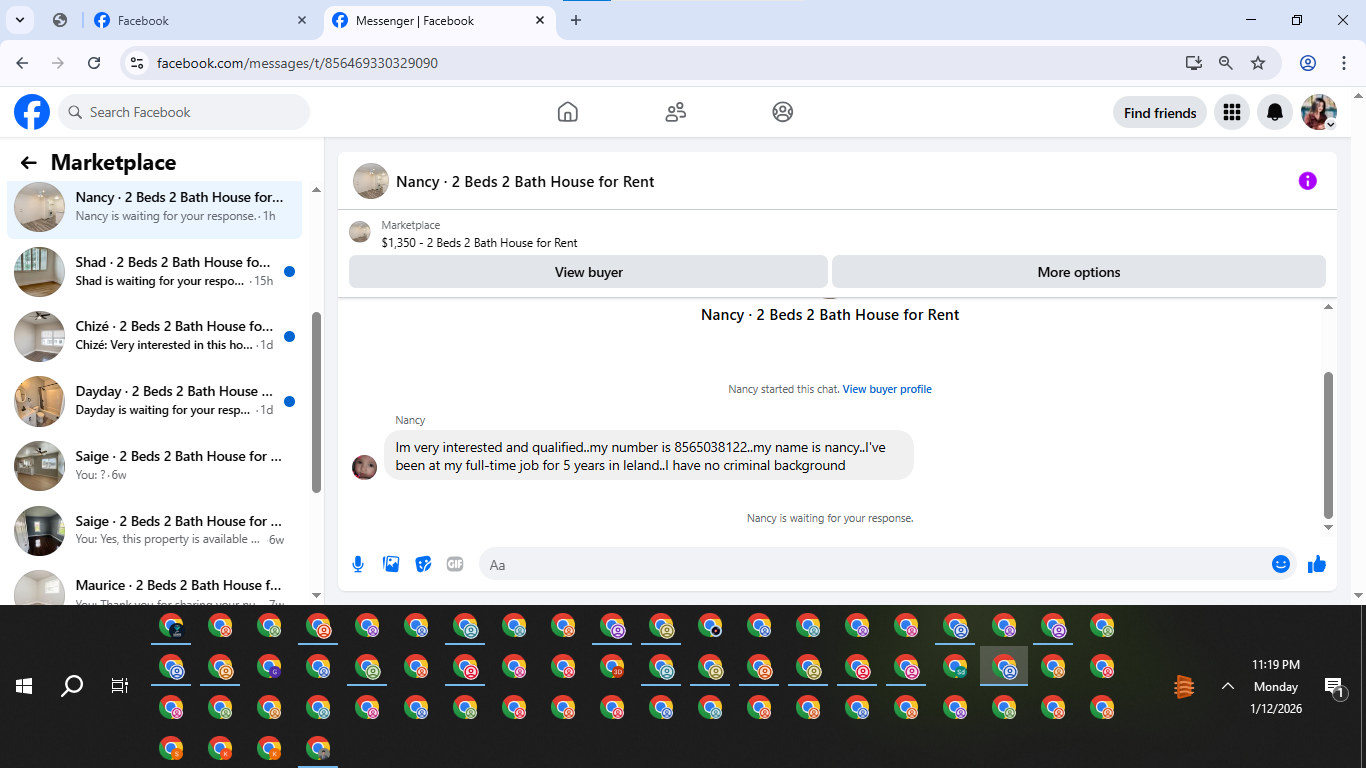
Task: Open conversation information purple icon
Action: pyautogui.click(x=1307, y=181)
